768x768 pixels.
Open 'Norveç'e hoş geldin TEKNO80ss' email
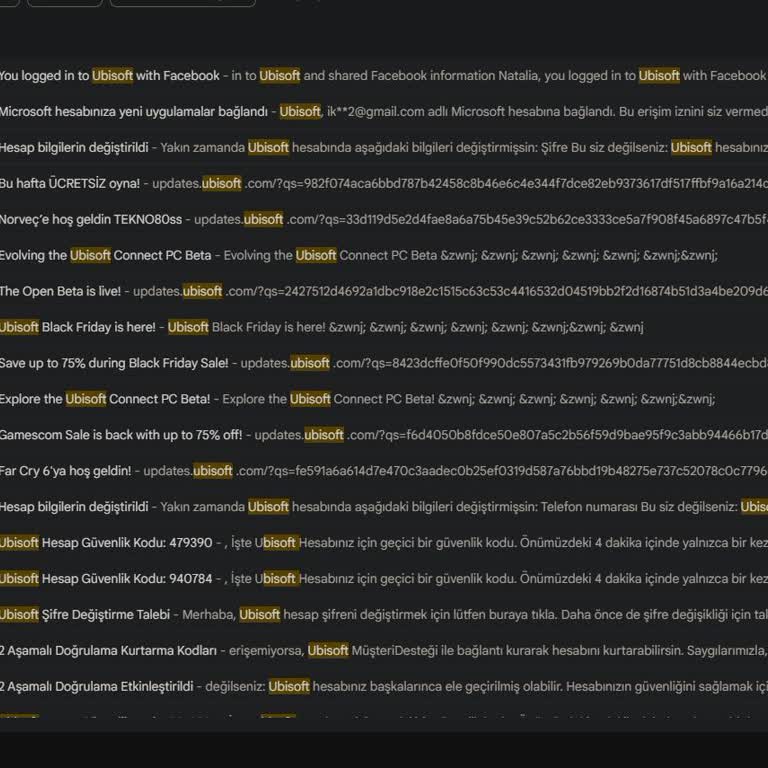point(384,219)
